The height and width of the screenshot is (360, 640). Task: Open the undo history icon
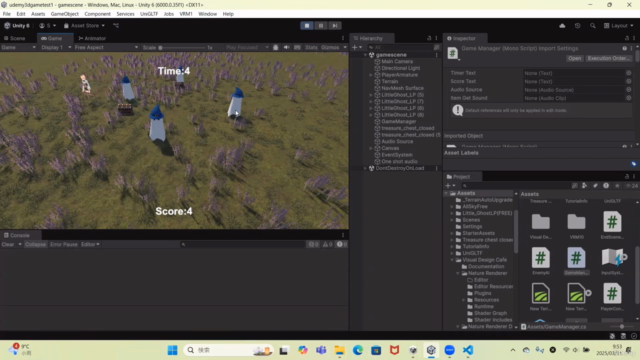click(578, 26)
